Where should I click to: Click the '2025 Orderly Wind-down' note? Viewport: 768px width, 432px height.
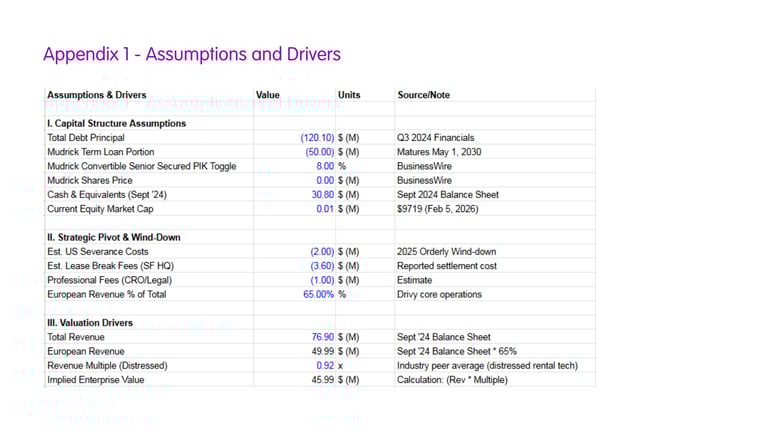(x=446, y=251)
